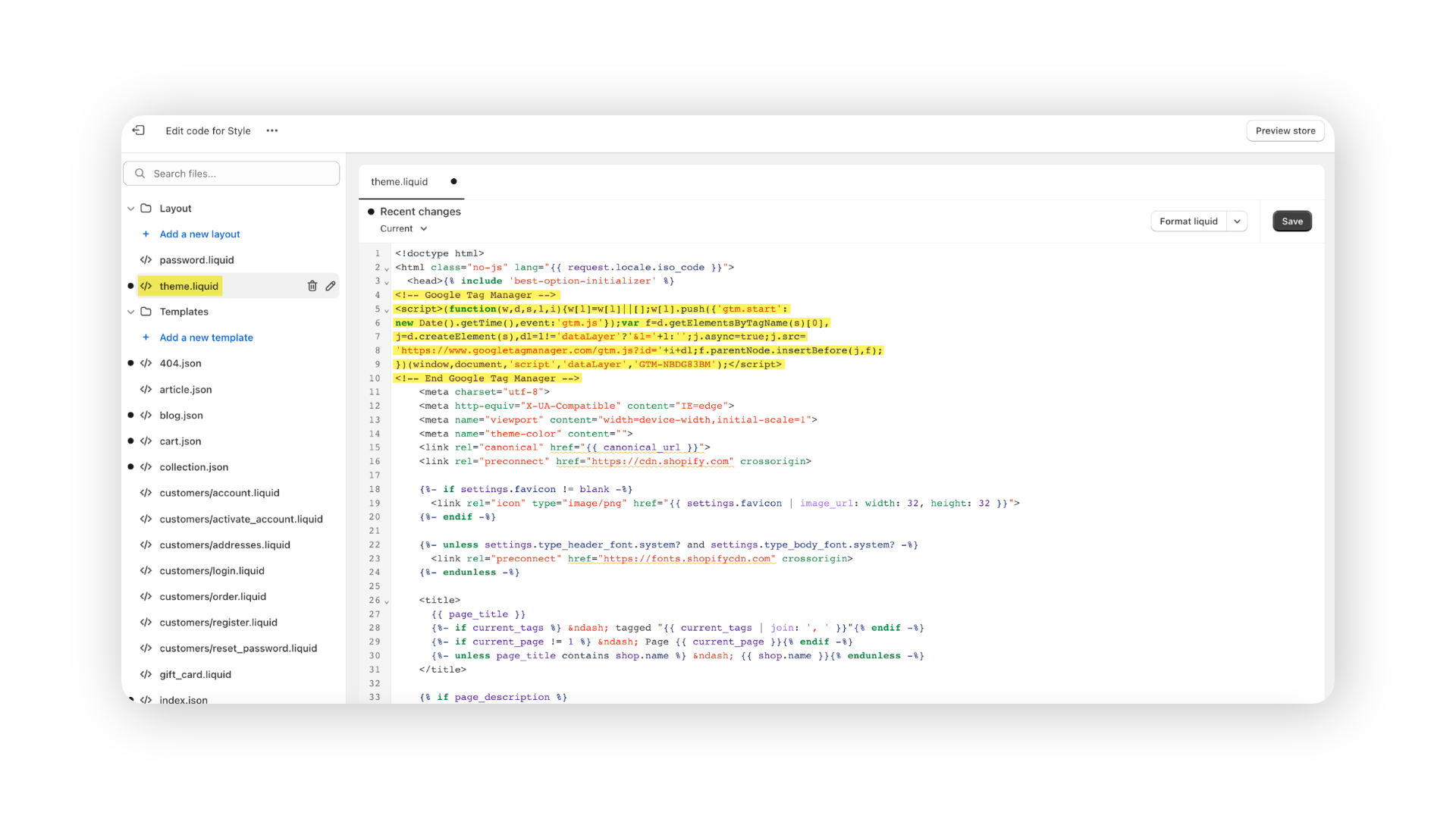
Task: Click the unsaved dot on theme.liquid tab
Action: [453, 181]
